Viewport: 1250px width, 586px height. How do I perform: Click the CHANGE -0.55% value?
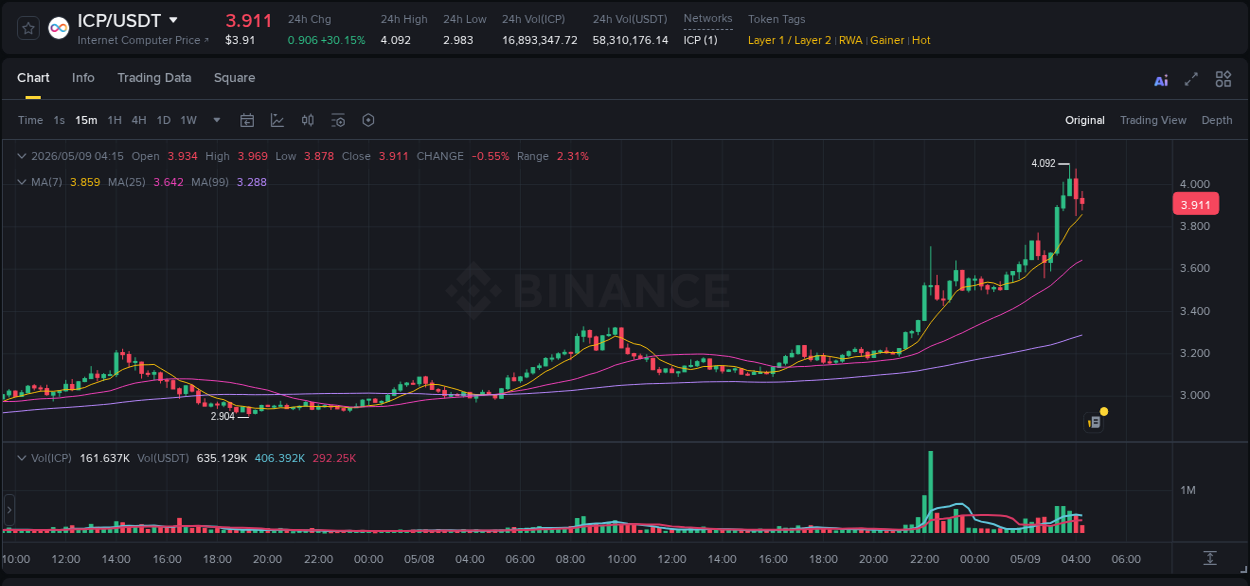coord(491,156)
